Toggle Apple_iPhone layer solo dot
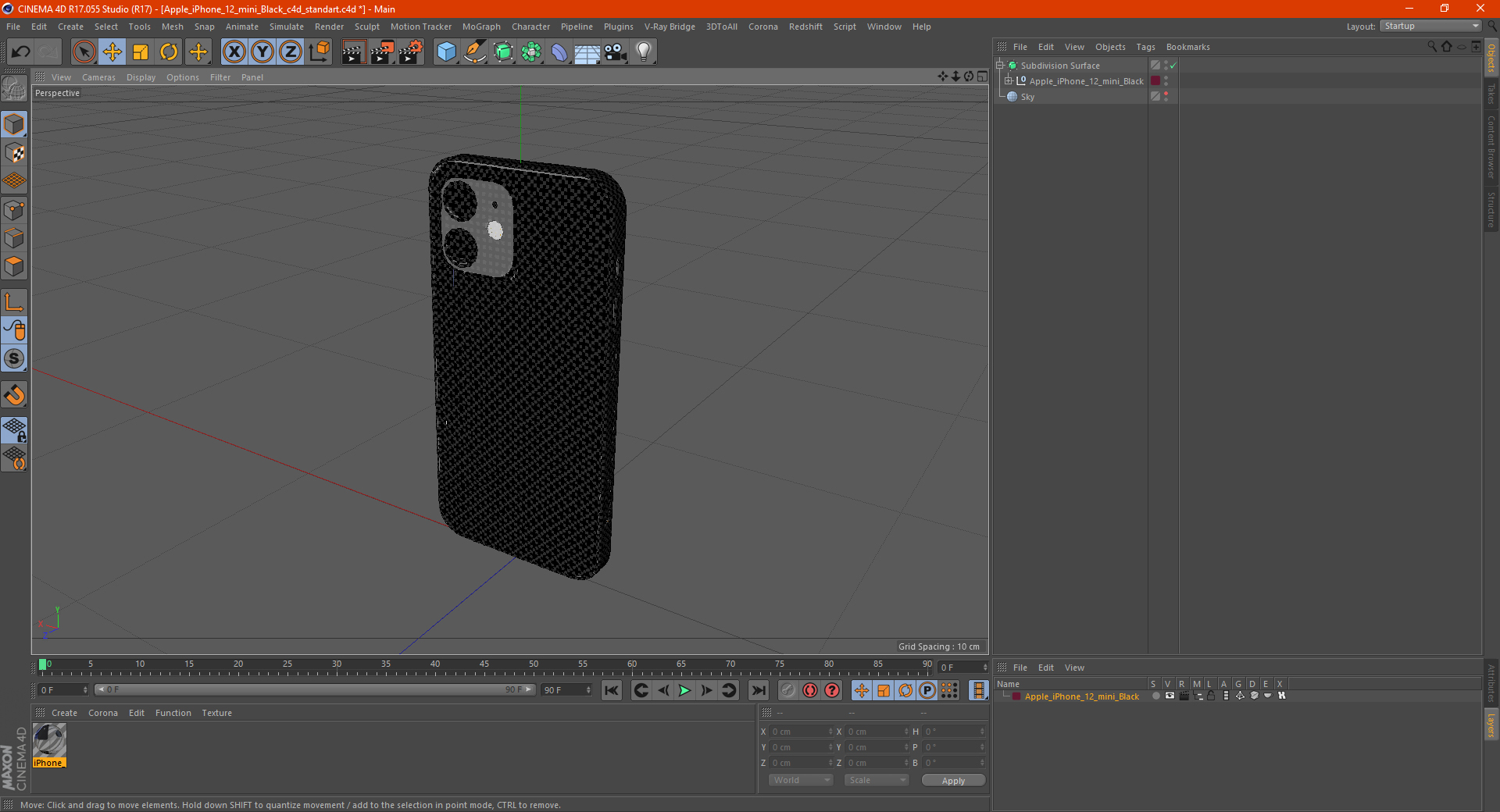 (1155, 696)
